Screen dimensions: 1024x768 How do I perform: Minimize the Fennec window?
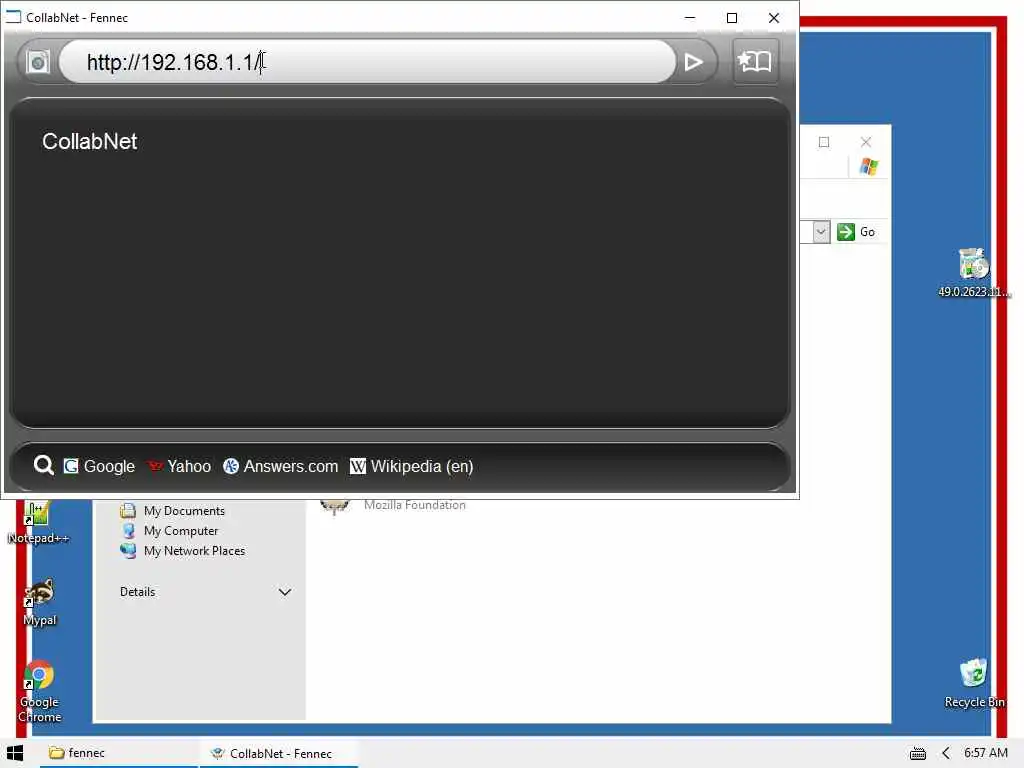click(690, 18)
